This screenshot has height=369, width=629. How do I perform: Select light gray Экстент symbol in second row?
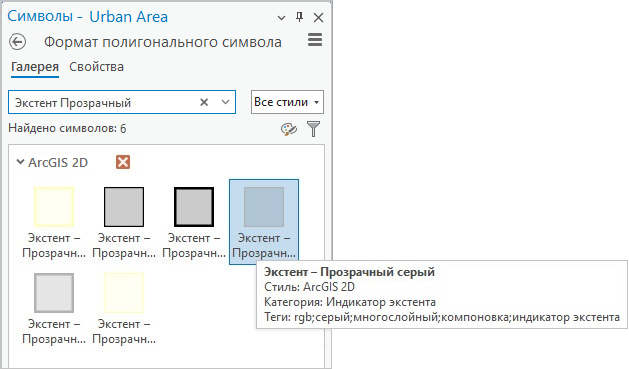[54, 308]
